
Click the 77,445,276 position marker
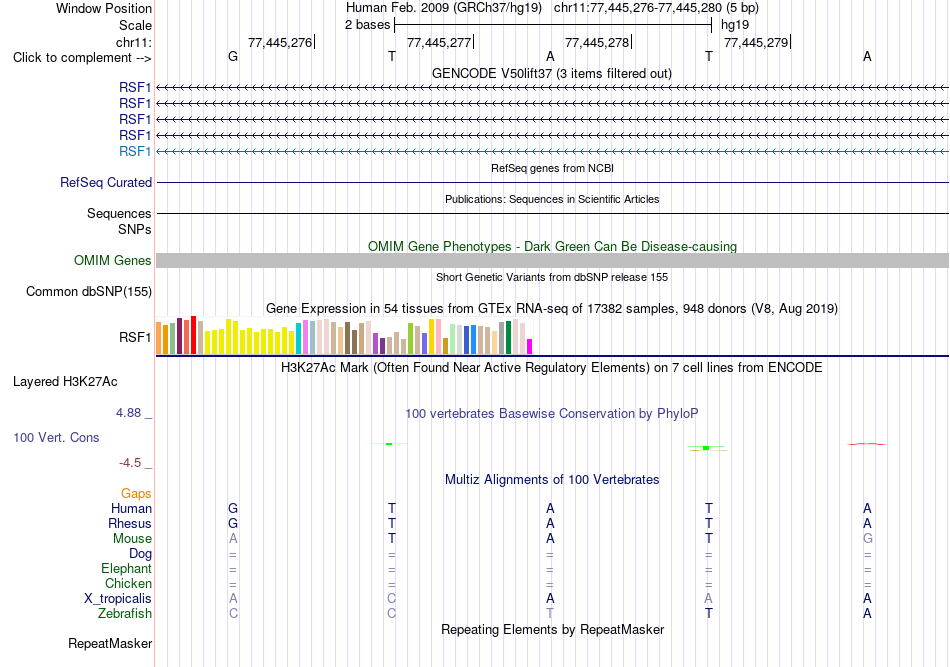280,42
